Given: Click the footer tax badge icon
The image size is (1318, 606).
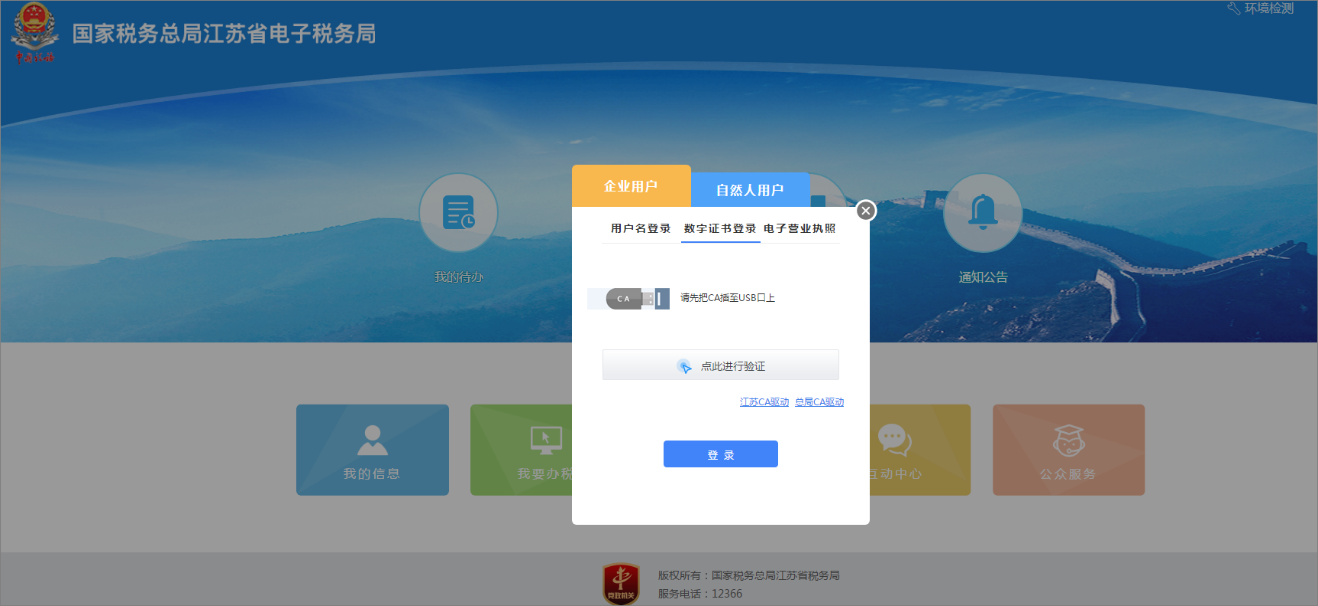Looking at the screenshot, I should [621, 583].
